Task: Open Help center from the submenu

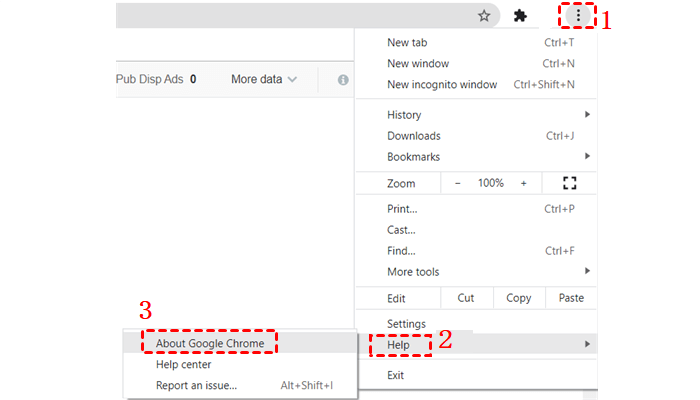Action: [240, 365]
